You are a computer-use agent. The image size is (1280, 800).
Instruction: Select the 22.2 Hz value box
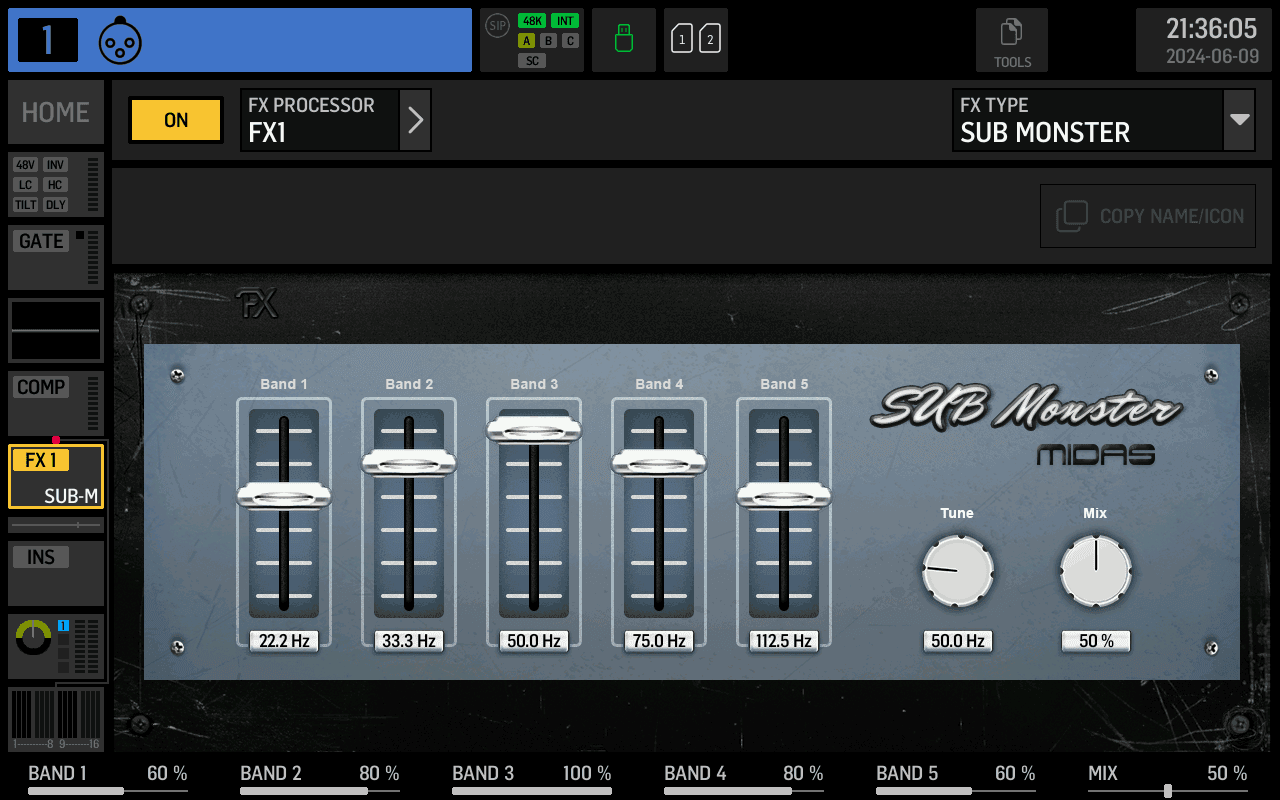point(284,641)
